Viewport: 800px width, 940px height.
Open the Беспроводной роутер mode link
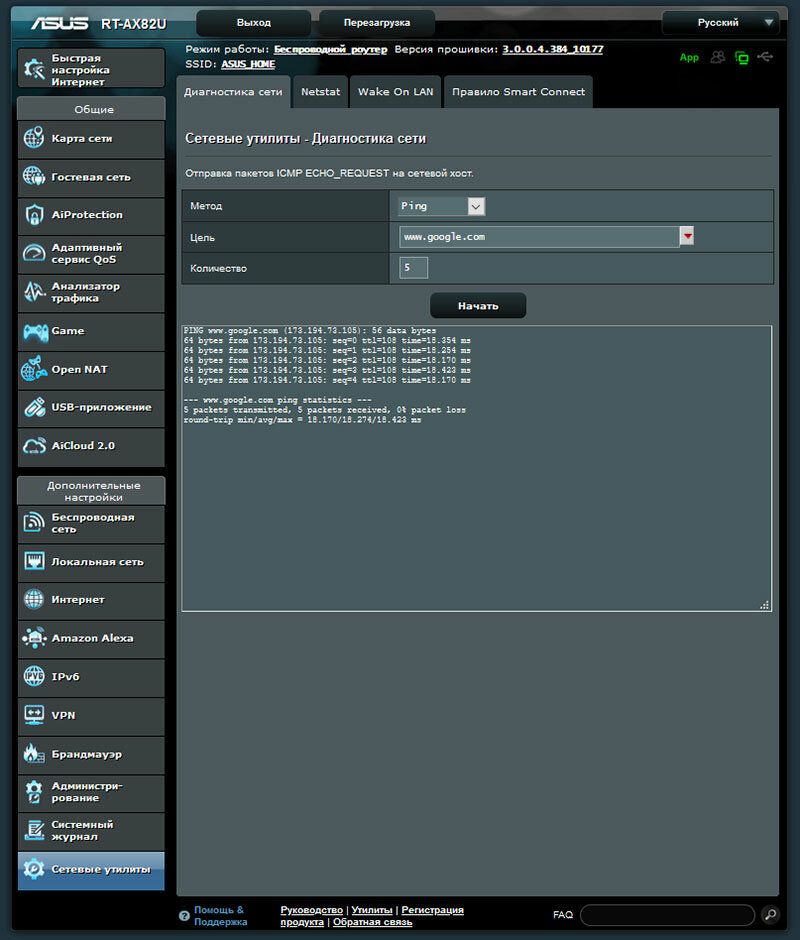point(330,49)
